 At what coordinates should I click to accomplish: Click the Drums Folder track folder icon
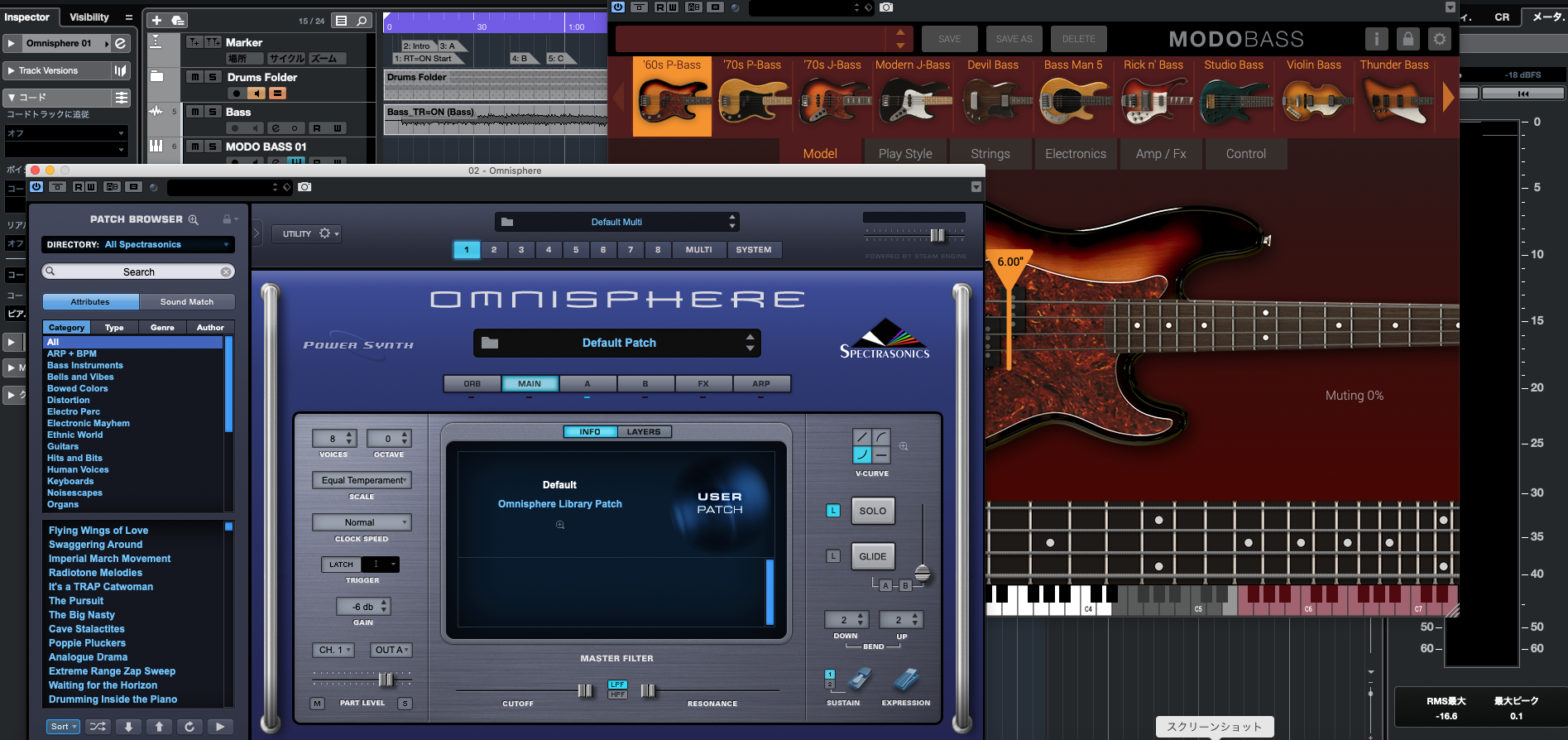click(x=156, y=76)
